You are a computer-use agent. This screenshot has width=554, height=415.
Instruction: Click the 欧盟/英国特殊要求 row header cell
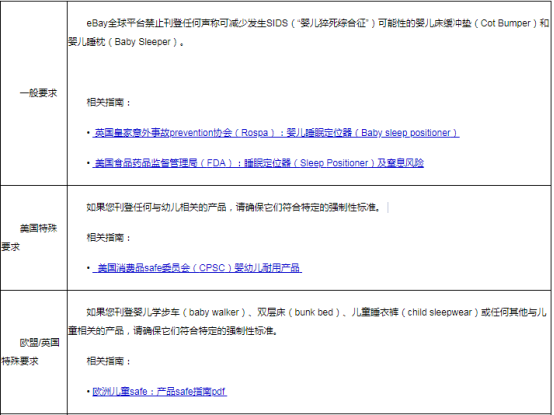(34, 352)
